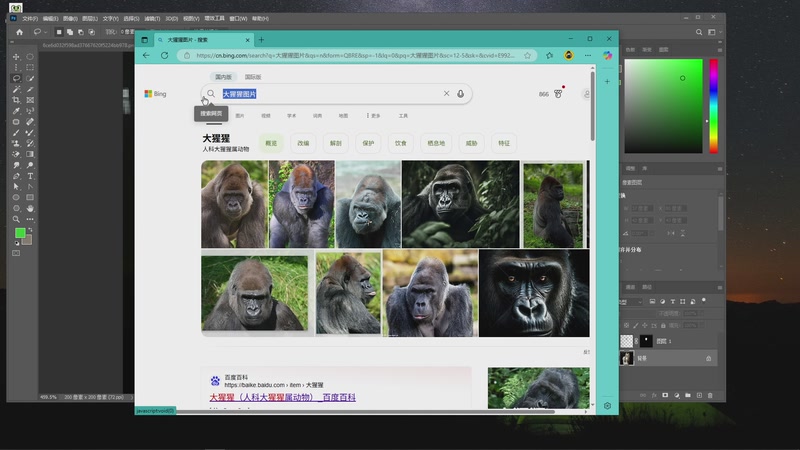
Task: Open the Photoshop 图像 (Image) menu
Action: click(x=70, y=19)
